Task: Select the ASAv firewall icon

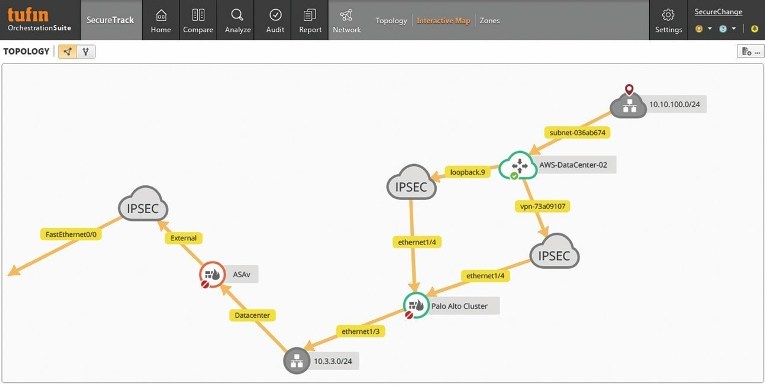Action: point(212,274)
